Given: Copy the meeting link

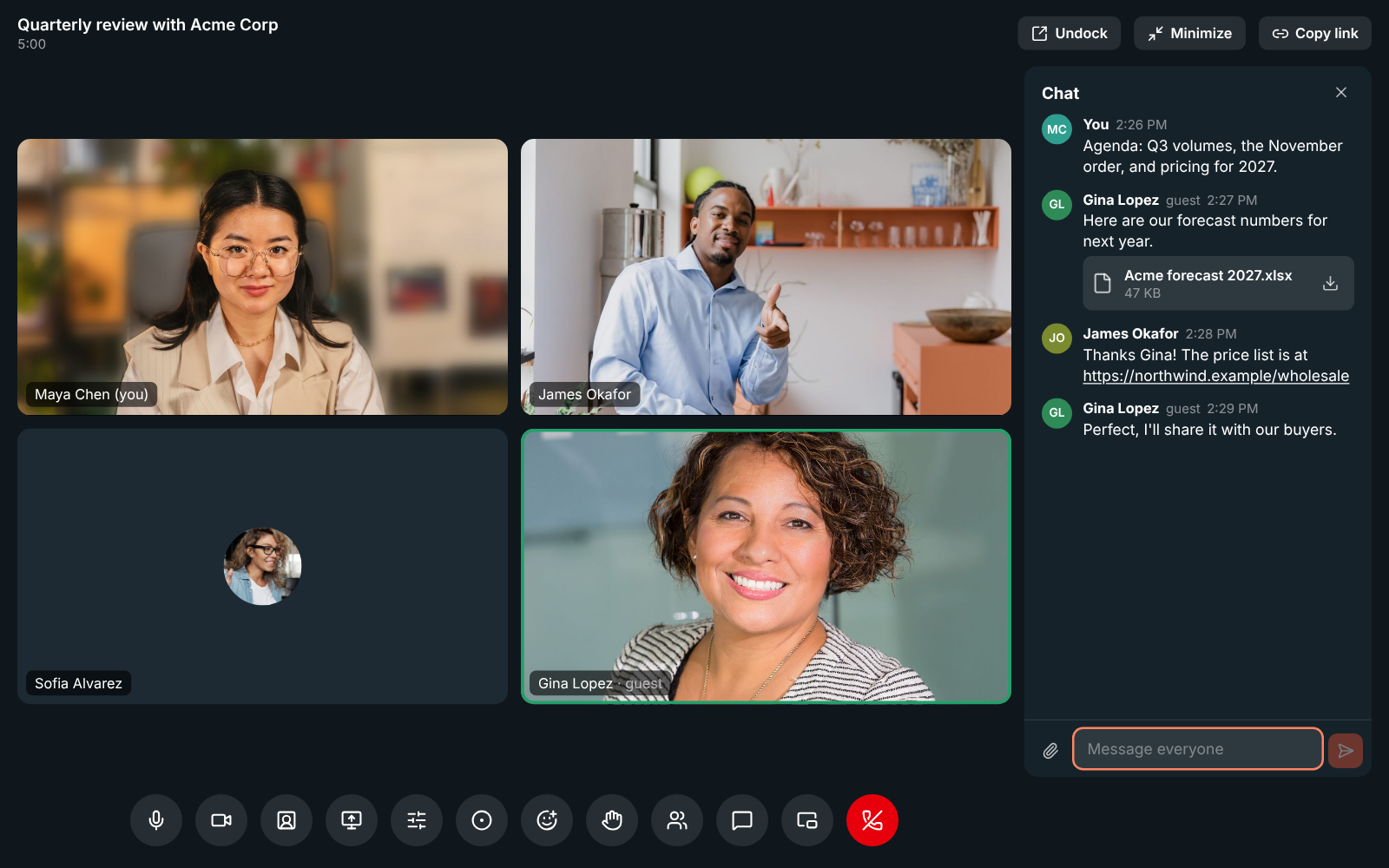Looking at the screenshot, I should pyautogui.click(x=1315, y=33).
